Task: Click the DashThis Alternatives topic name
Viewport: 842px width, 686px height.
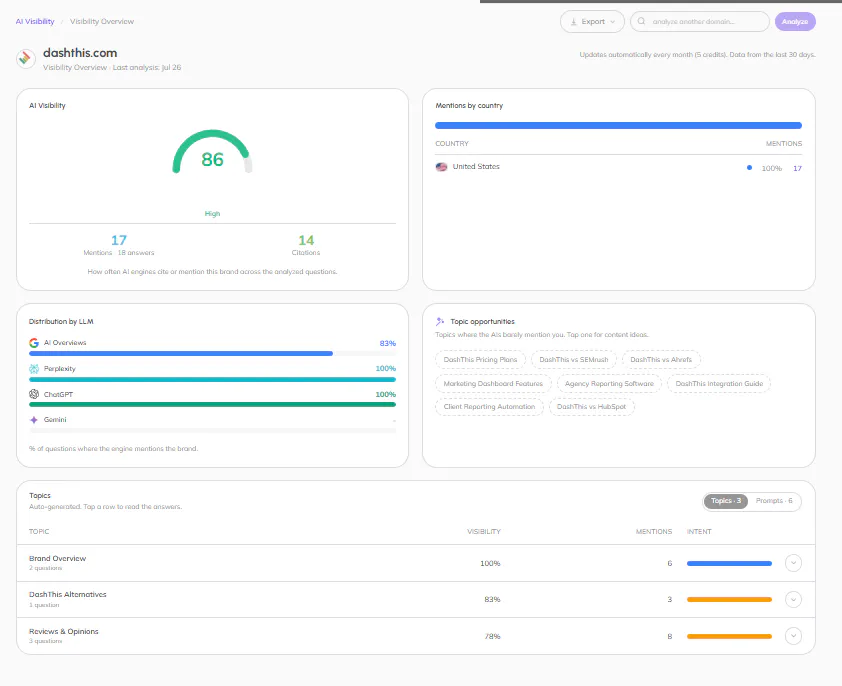Action: tap(68, 594)
